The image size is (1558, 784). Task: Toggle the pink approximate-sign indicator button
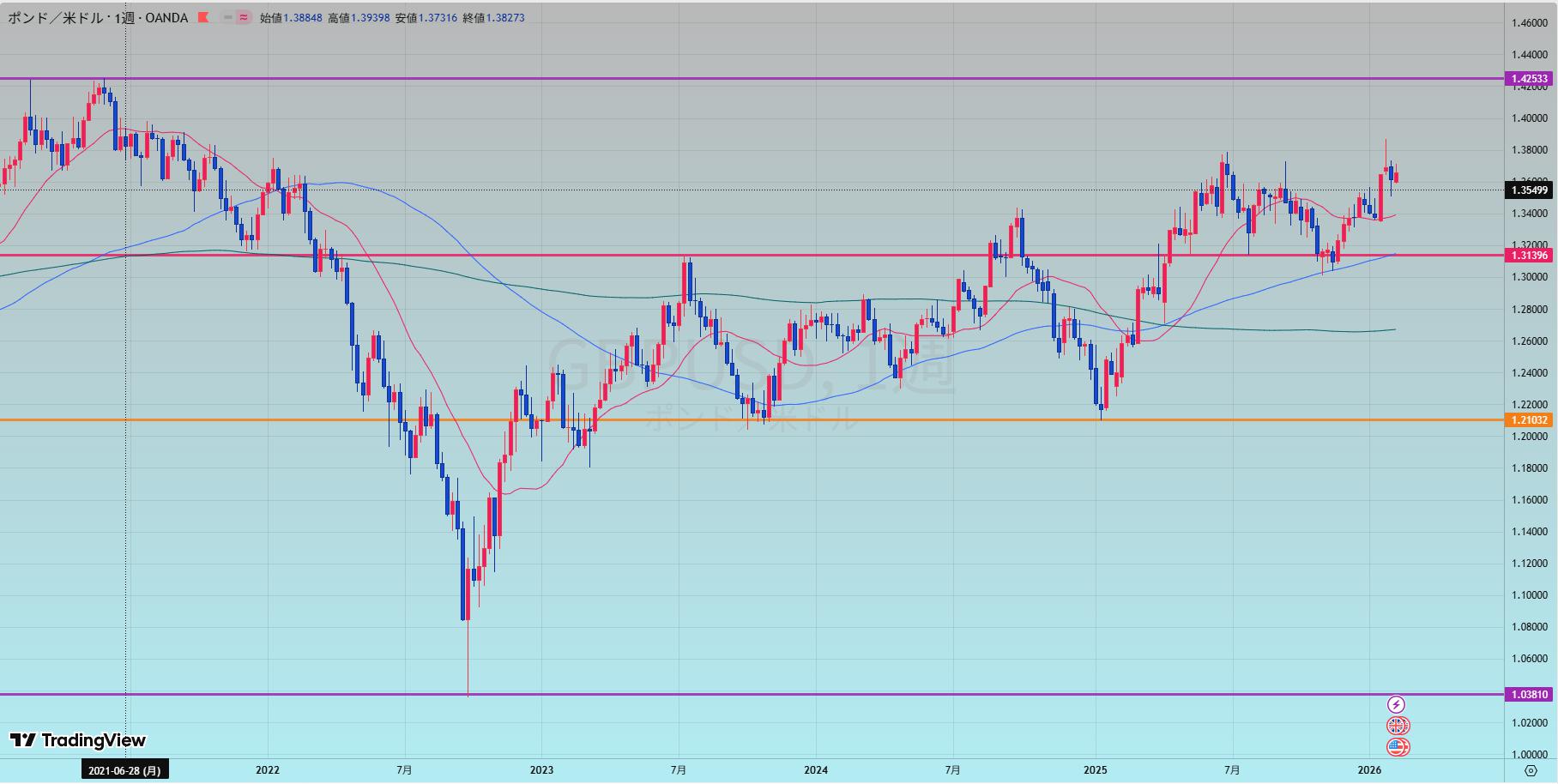coord(244,18)
